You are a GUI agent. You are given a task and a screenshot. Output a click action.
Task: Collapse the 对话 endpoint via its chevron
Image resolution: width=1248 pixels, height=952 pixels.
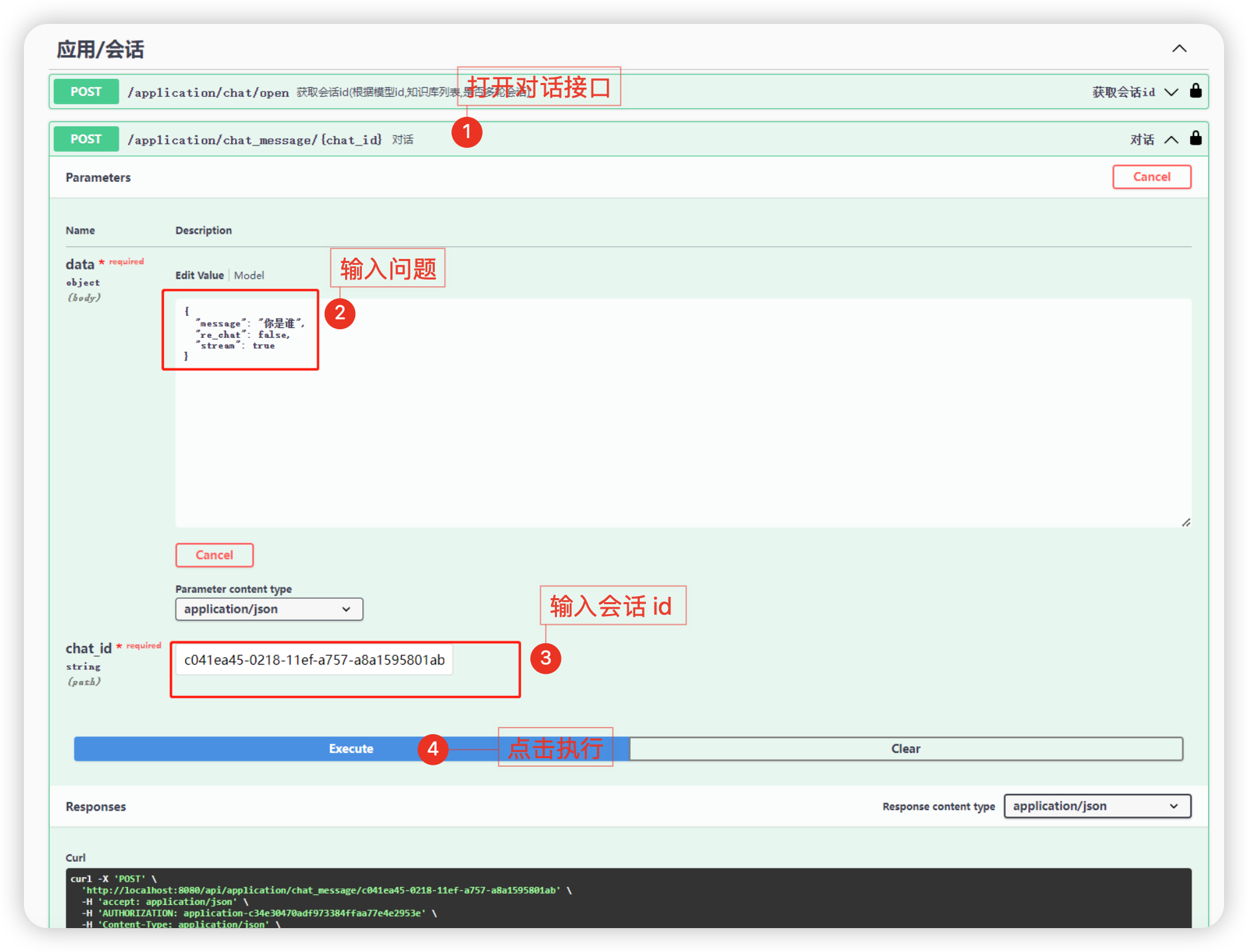click(1171, 139)
